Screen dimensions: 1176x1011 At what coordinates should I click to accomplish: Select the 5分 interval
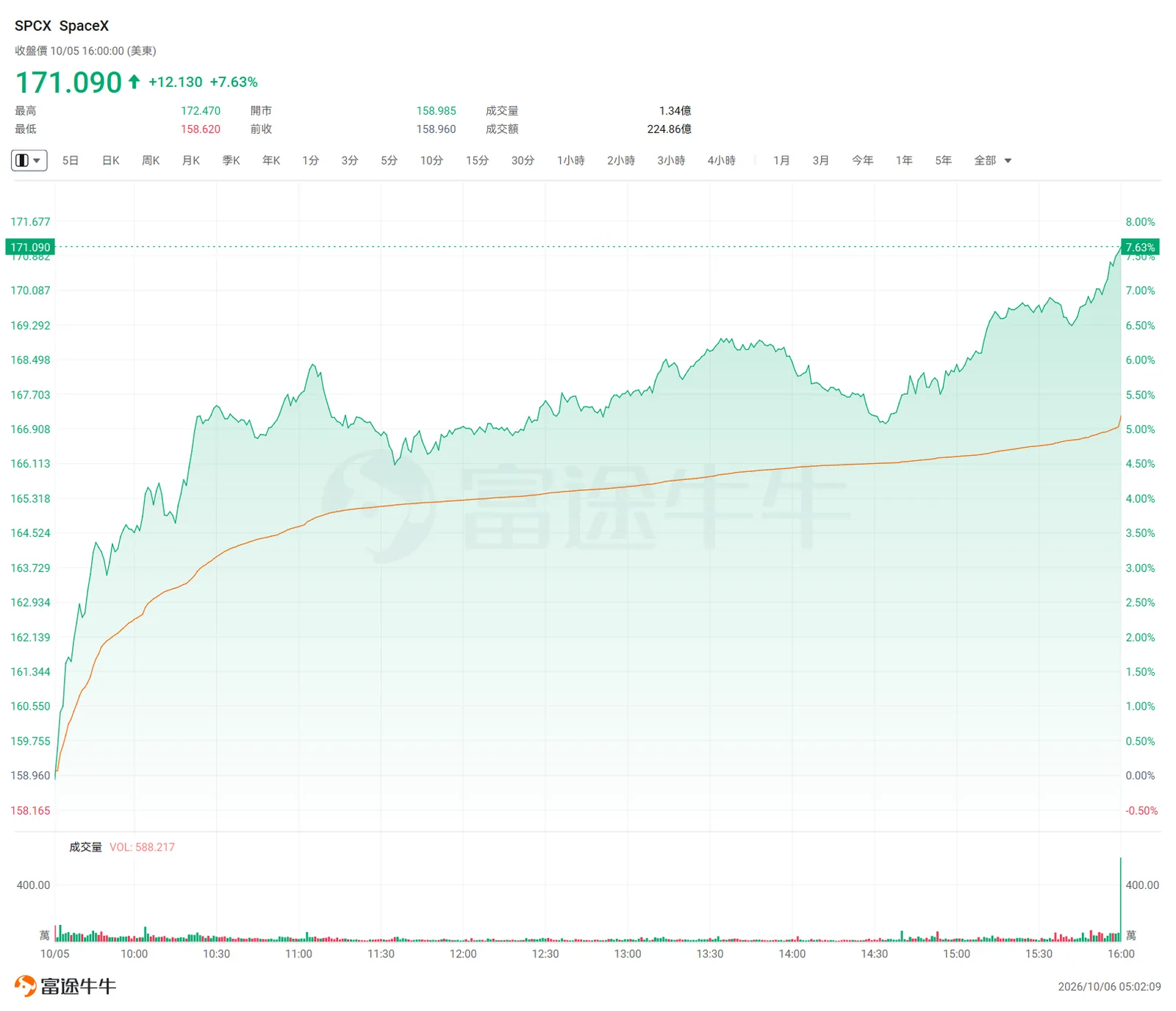(x=390, y=160)
